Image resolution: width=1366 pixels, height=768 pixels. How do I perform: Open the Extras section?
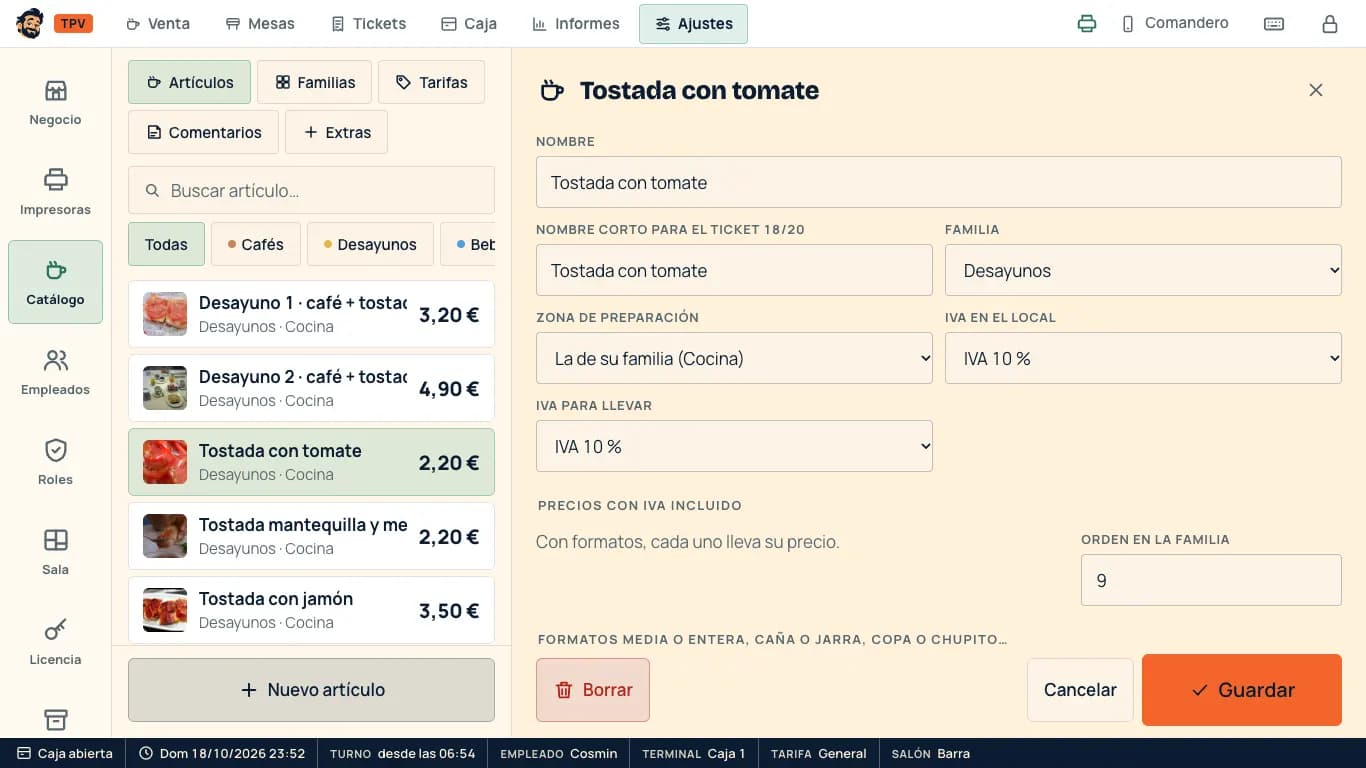tap(336, 132)
